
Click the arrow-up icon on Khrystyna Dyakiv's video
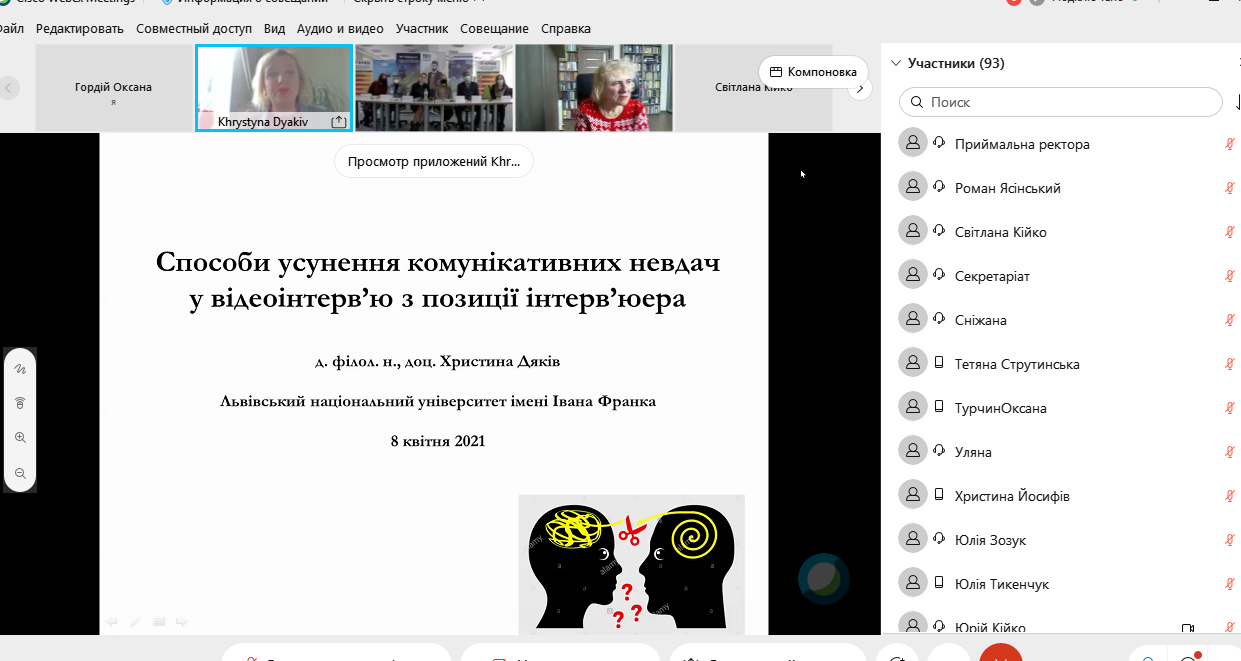(x=339, y=119)
